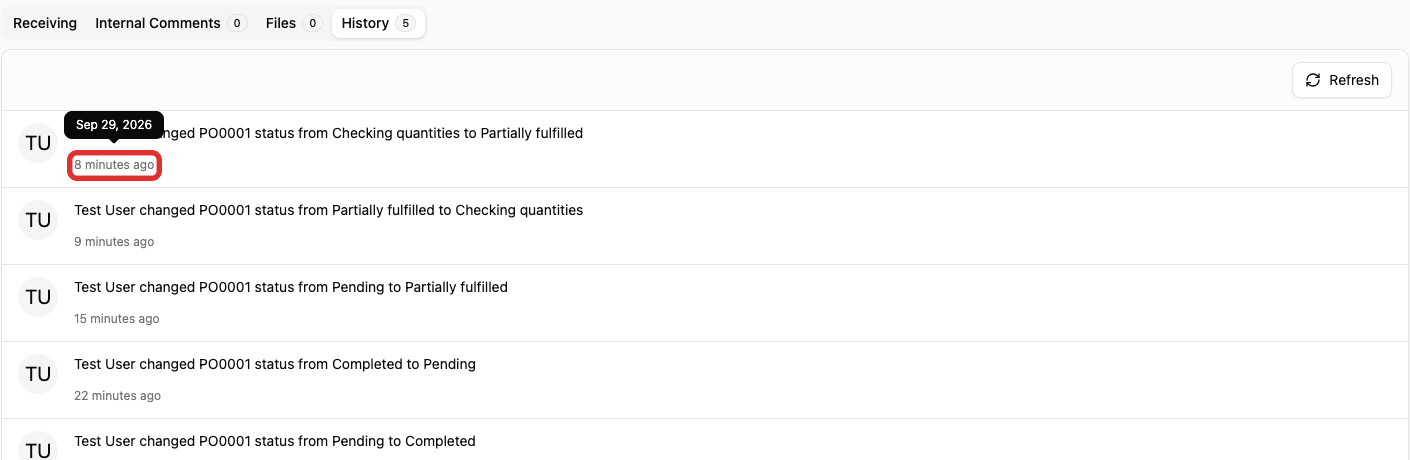1410x460 pixels.
Task: Click the Files count badge showing 0
Action: pos(312,23)
